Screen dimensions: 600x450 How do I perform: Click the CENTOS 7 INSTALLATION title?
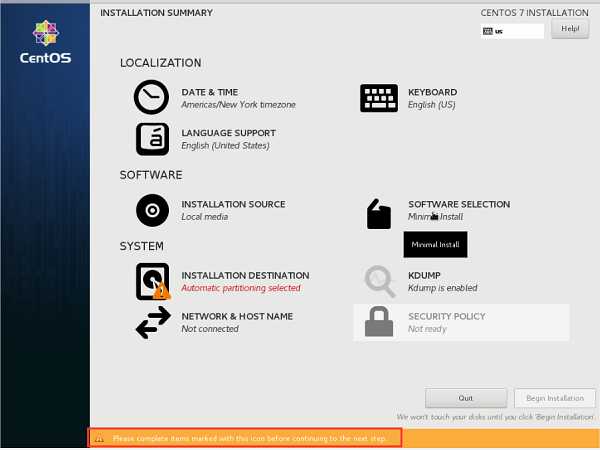pos(535,13)
